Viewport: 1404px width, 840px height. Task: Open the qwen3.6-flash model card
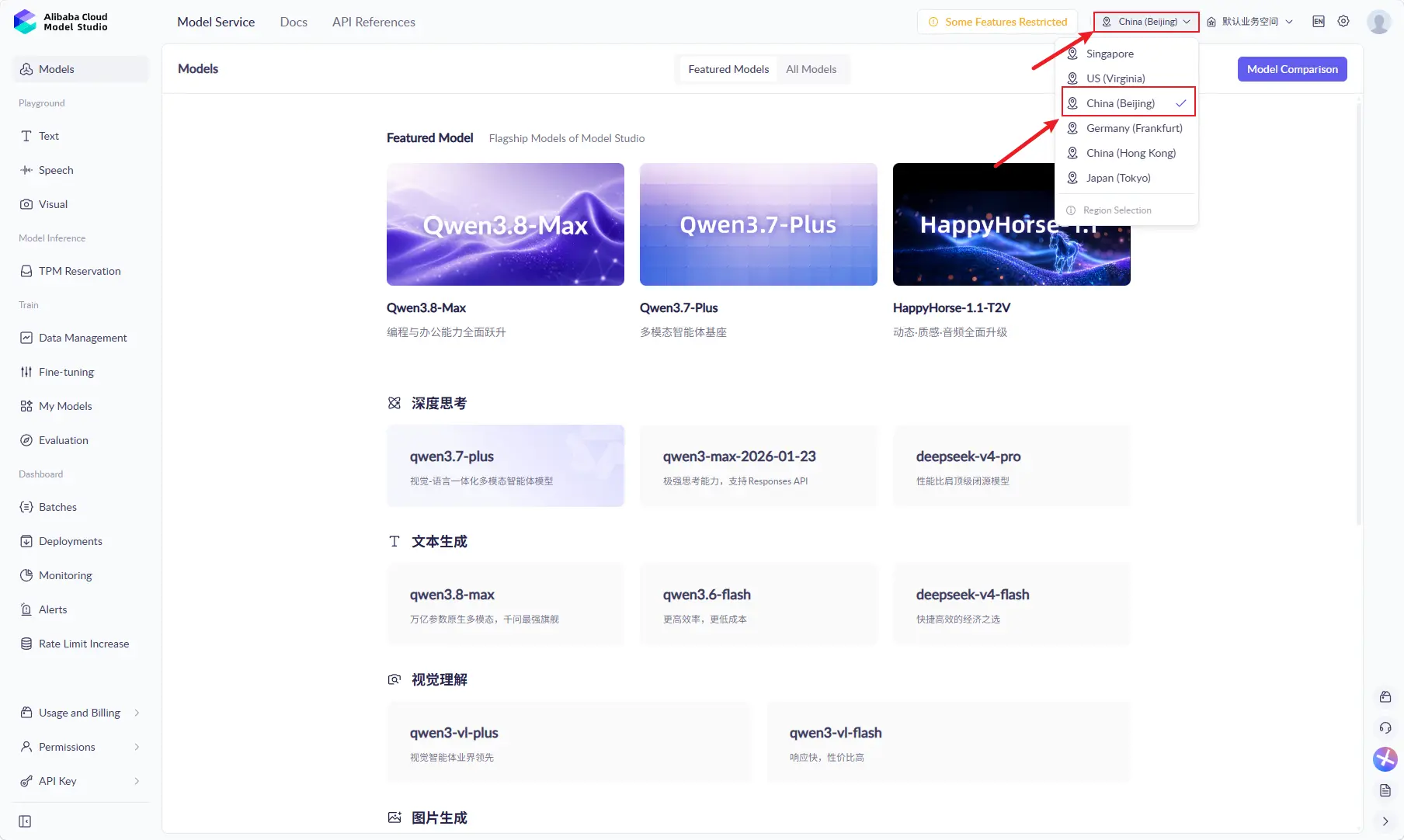[x=759, y=604]
